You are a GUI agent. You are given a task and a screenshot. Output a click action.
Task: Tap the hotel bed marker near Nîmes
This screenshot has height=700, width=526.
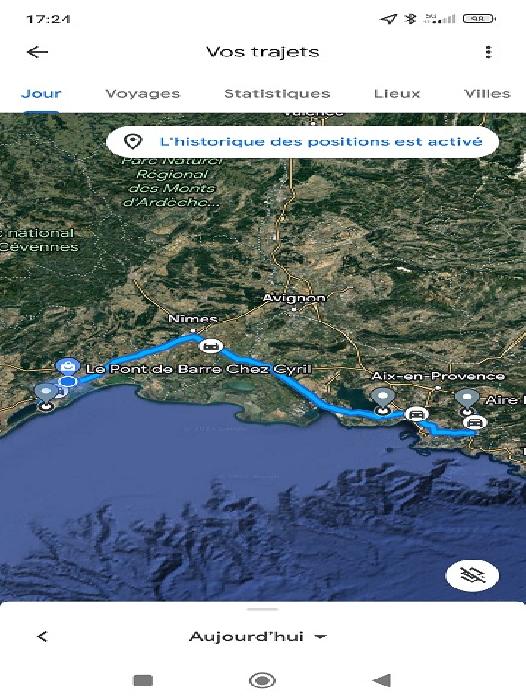tap(211, 346)
